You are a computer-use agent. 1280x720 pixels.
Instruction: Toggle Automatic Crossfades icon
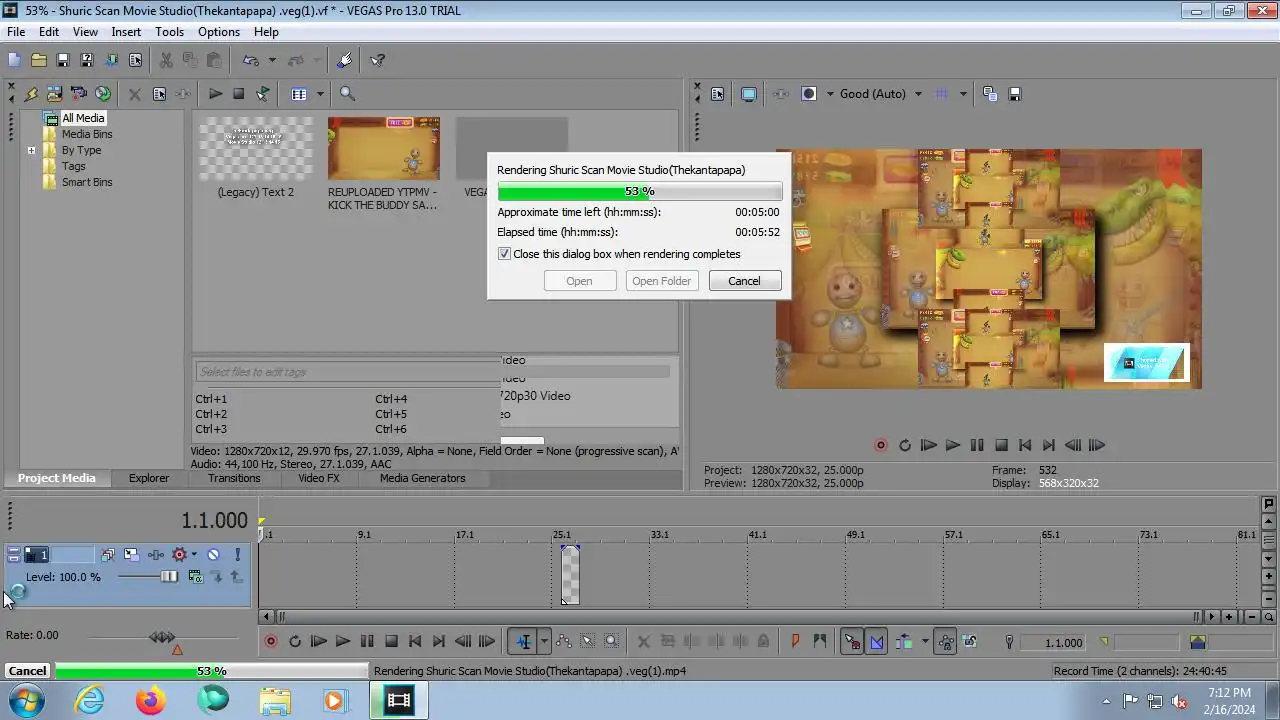tap(876, 642)
